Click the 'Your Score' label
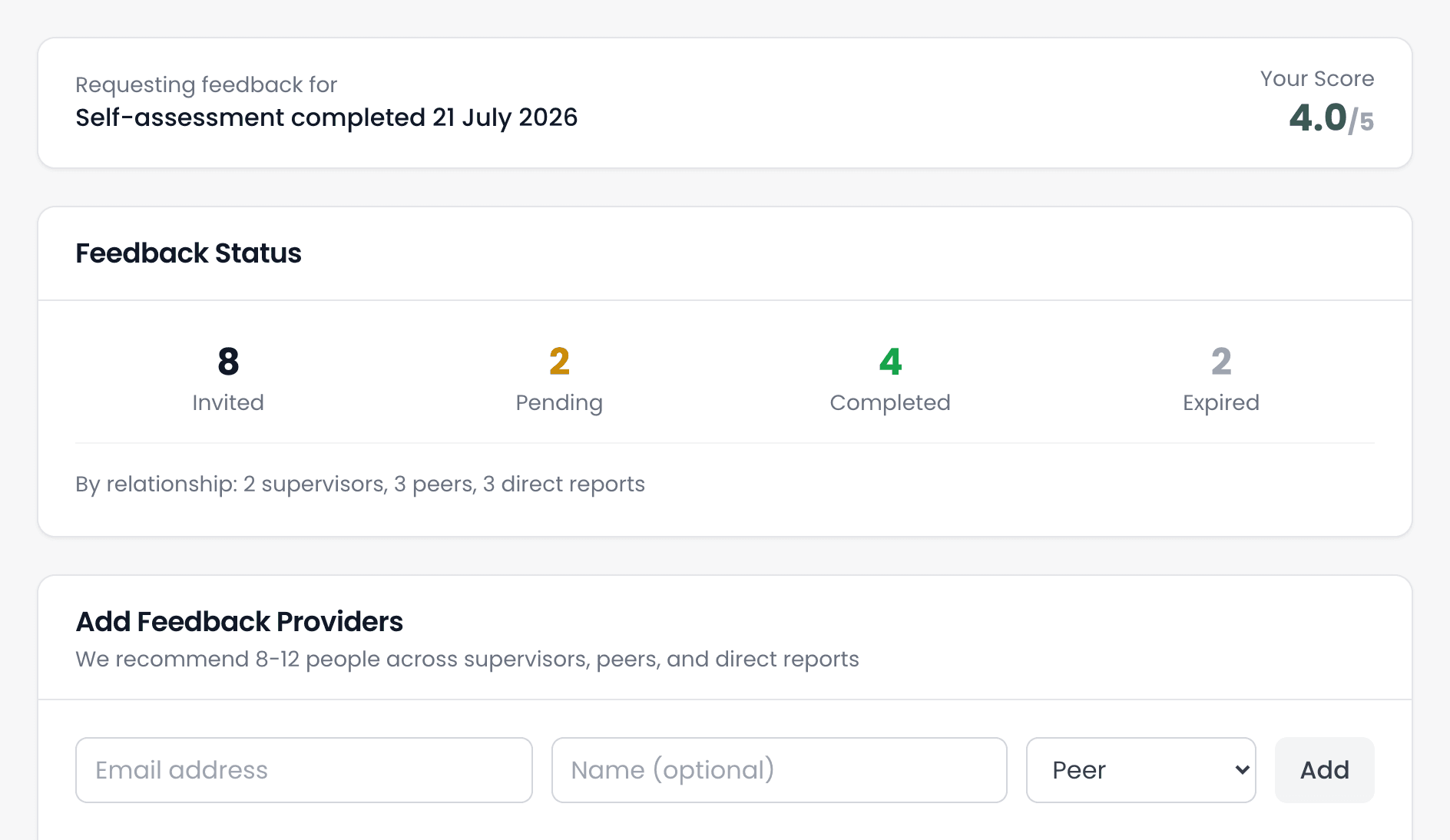The image size is (1450, 840). pyautogui.click(x=1317, y=78)
